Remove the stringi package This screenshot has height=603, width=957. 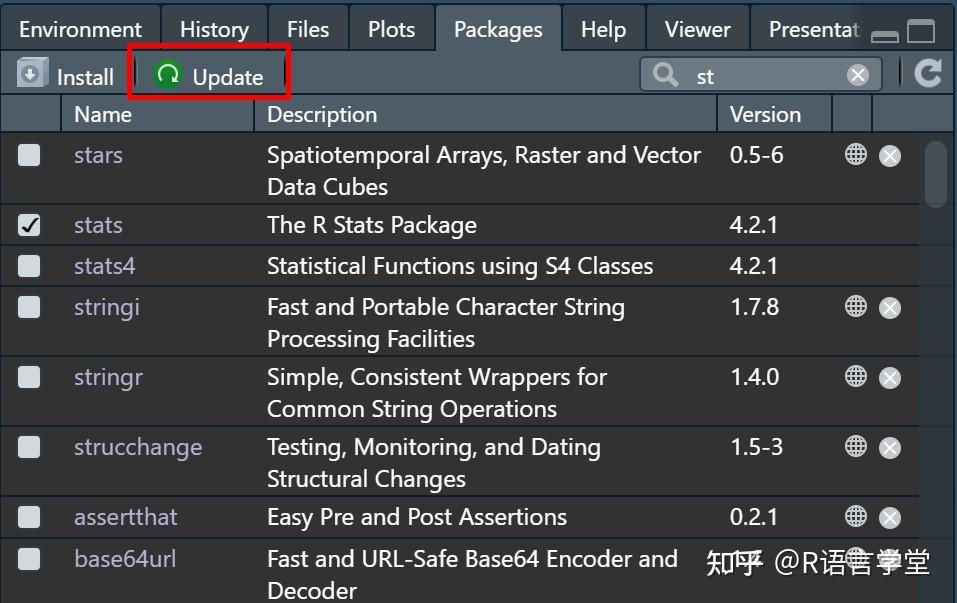(890, 308)
